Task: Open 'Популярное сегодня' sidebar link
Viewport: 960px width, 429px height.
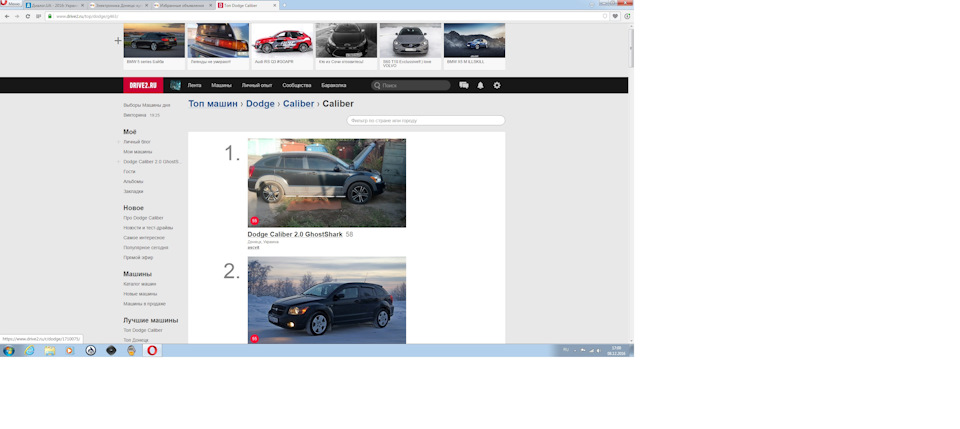Action: click(x=146, y=248)
